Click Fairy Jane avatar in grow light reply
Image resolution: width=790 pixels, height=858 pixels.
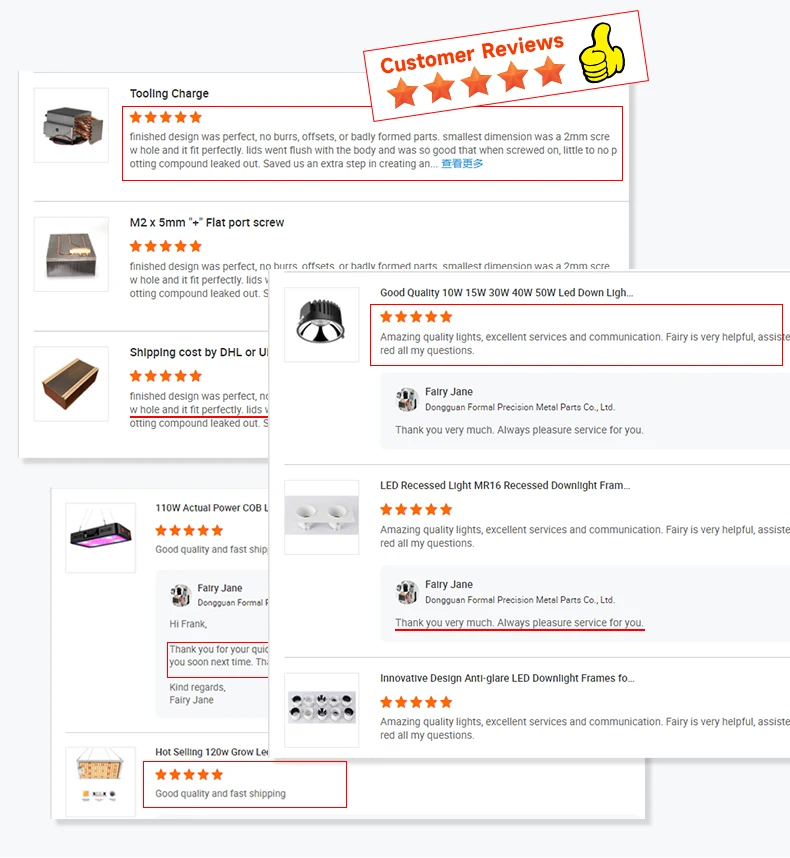click(x=180, y=595)
